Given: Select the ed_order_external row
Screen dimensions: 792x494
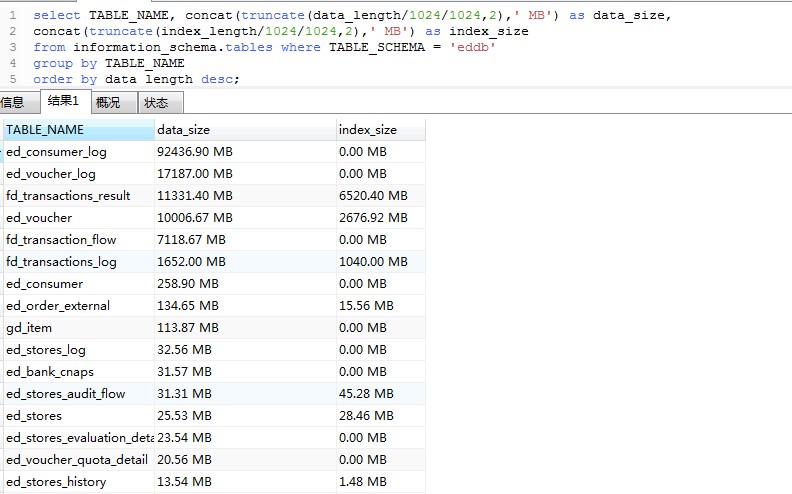Looking at the screenshot, I should pos(58,306).
